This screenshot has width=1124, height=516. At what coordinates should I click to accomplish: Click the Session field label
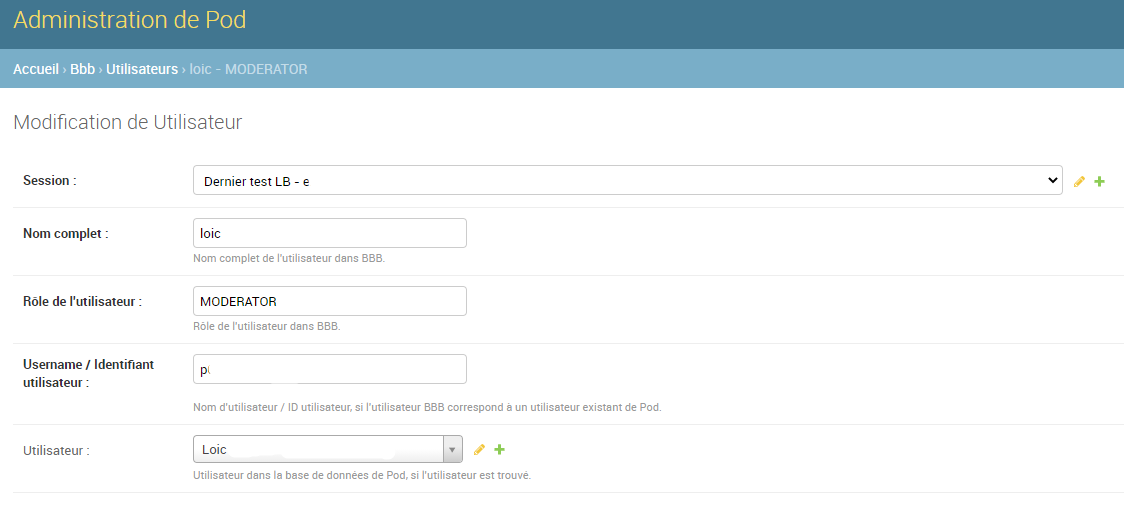pos(49,181)
